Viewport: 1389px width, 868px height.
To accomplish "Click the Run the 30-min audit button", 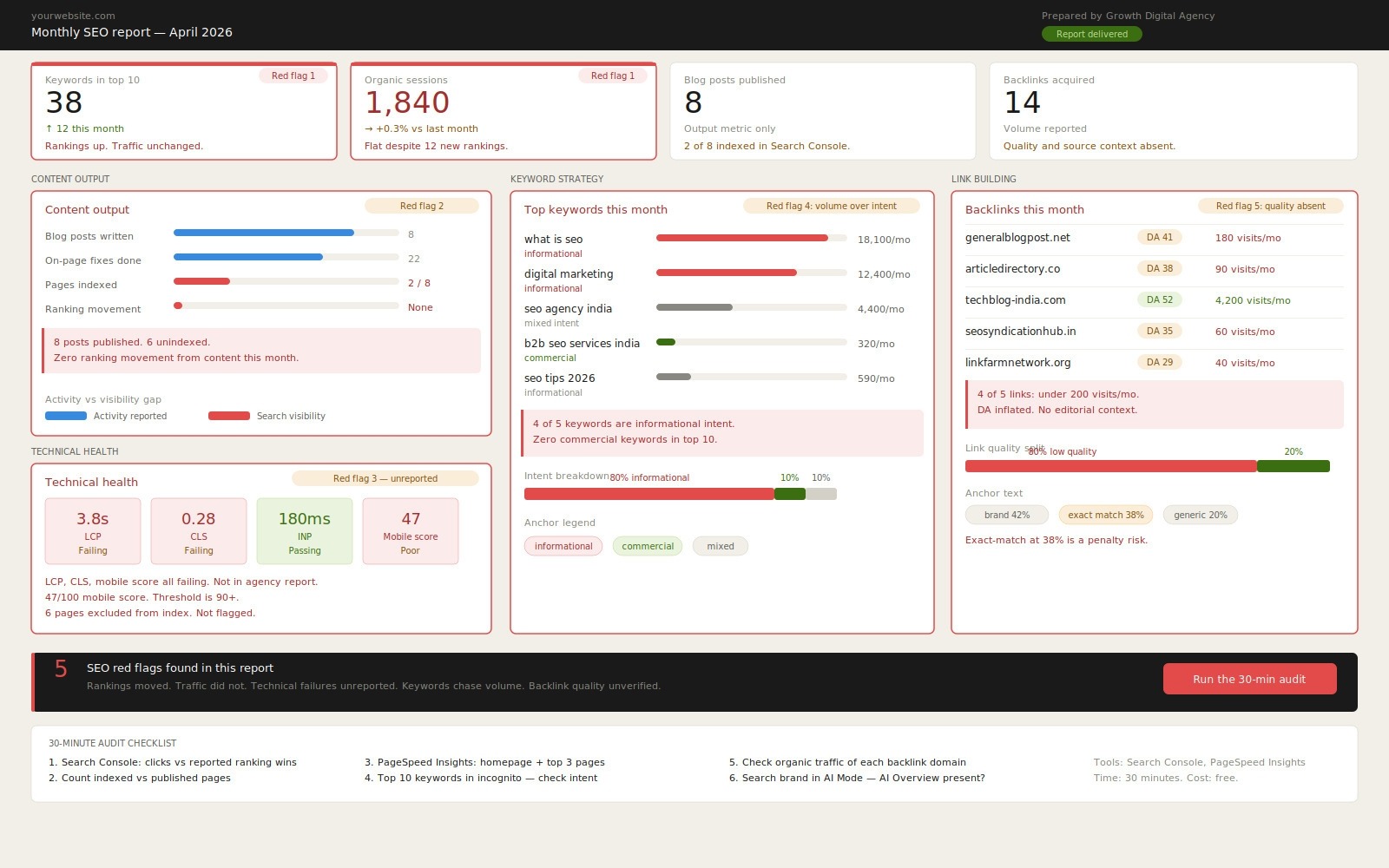I will (1249, 679).
